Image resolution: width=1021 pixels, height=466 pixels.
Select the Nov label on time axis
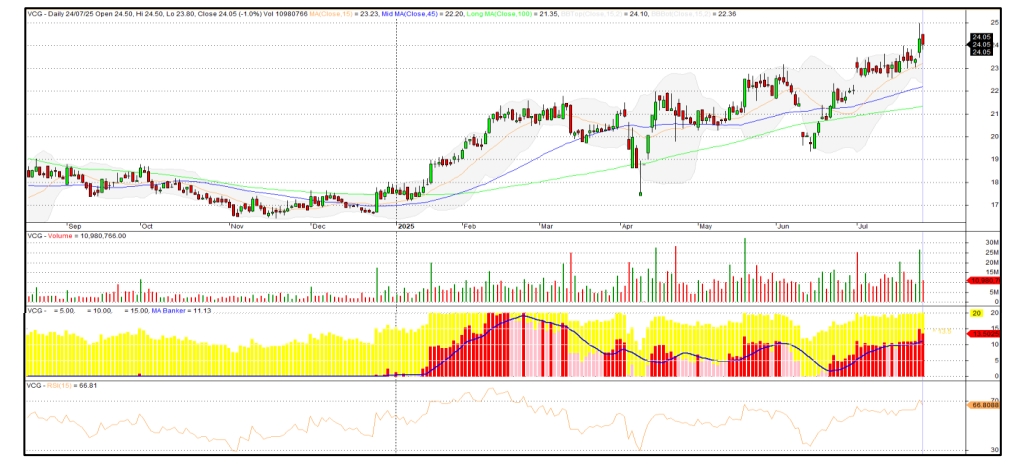(237, 226)
